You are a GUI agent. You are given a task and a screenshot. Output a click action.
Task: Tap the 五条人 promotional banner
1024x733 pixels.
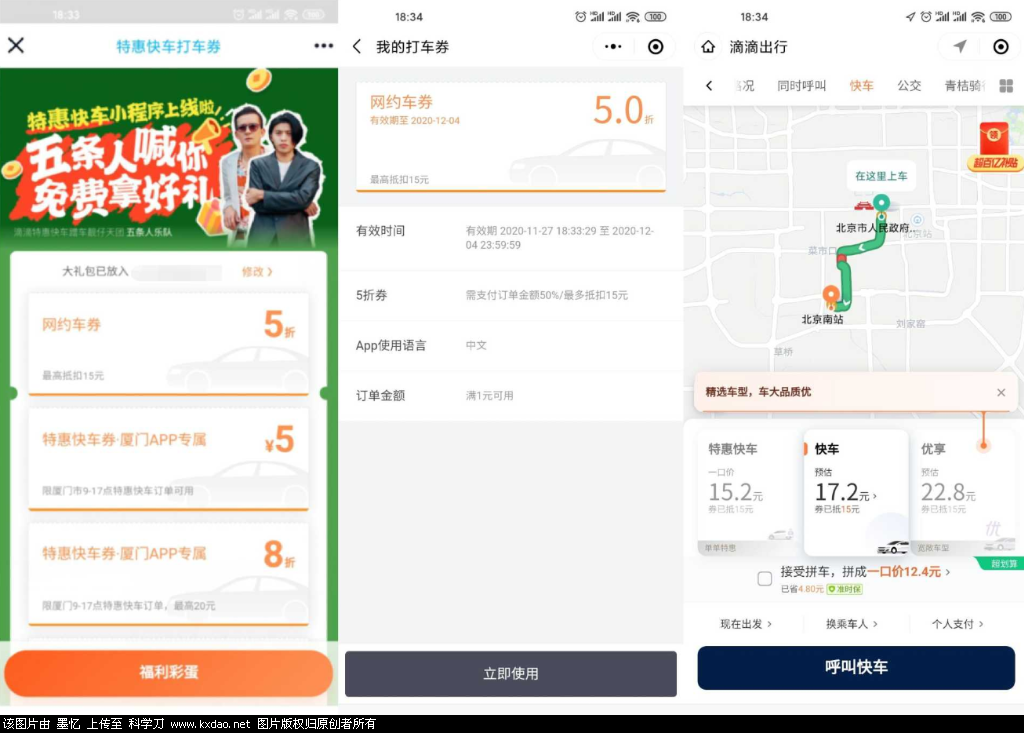(168, 157)
